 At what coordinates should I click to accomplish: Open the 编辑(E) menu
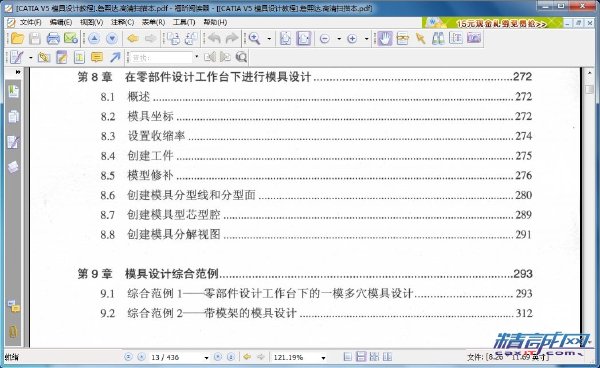61,22
